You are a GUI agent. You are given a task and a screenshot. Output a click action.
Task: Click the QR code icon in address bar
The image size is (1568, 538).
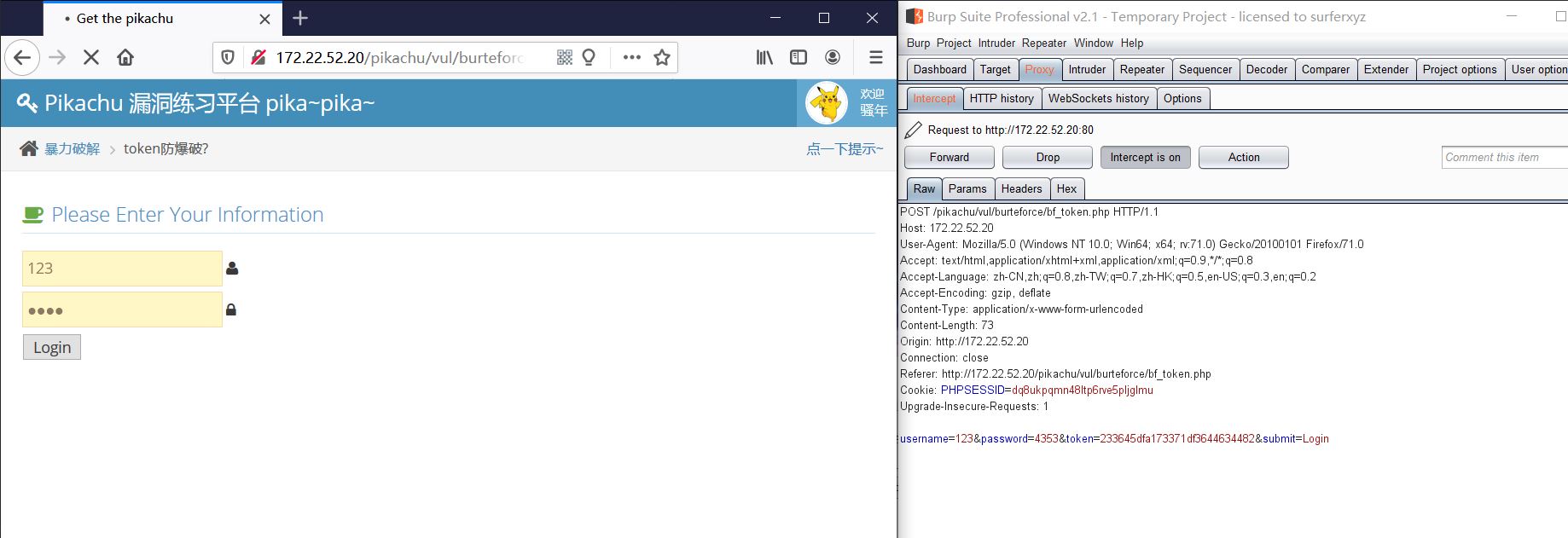(565, 57)
